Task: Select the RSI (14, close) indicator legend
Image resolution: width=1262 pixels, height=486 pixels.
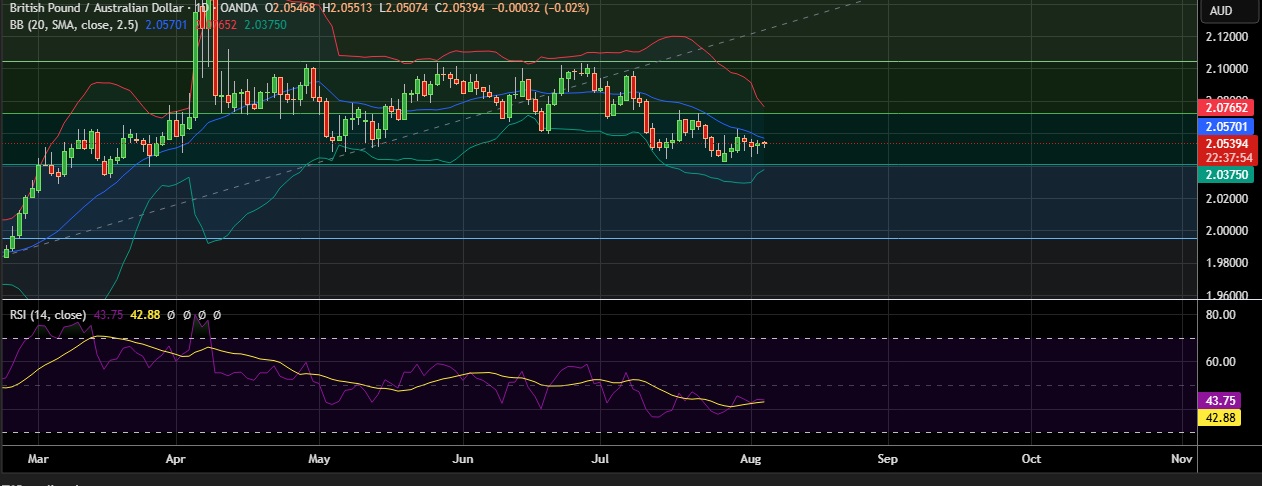Action: click(47, 314)
